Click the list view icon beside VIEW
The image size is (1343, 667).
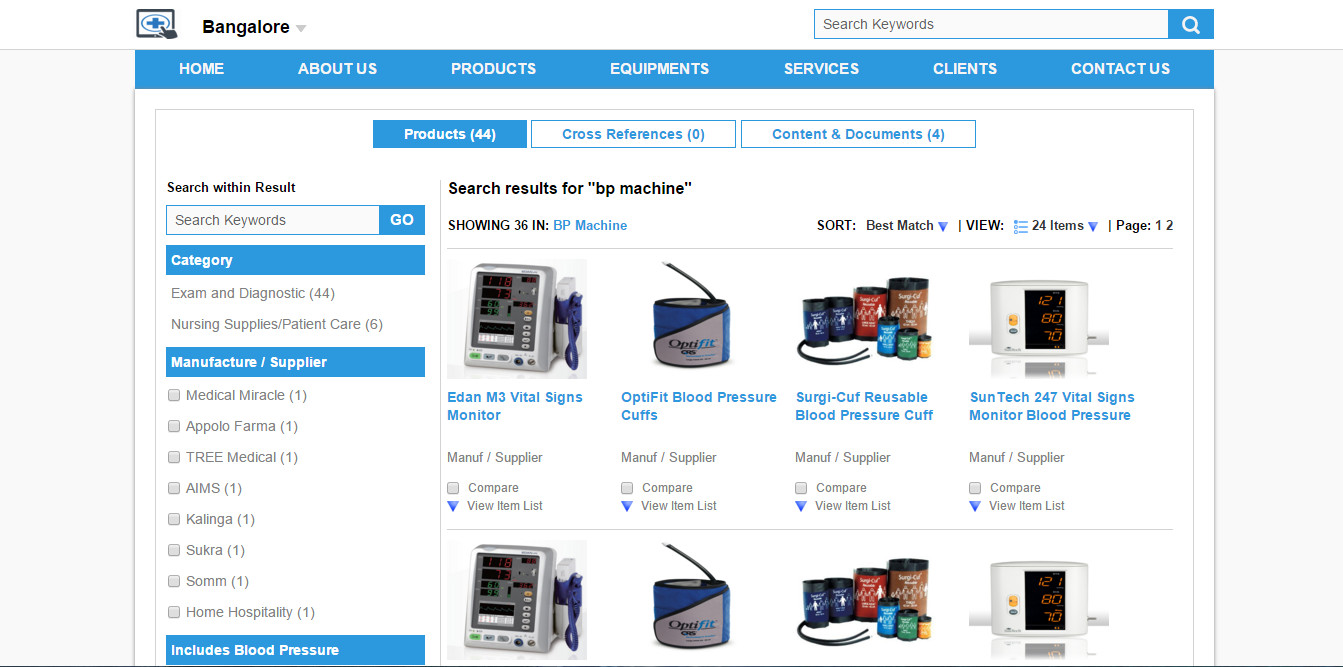1020,226
